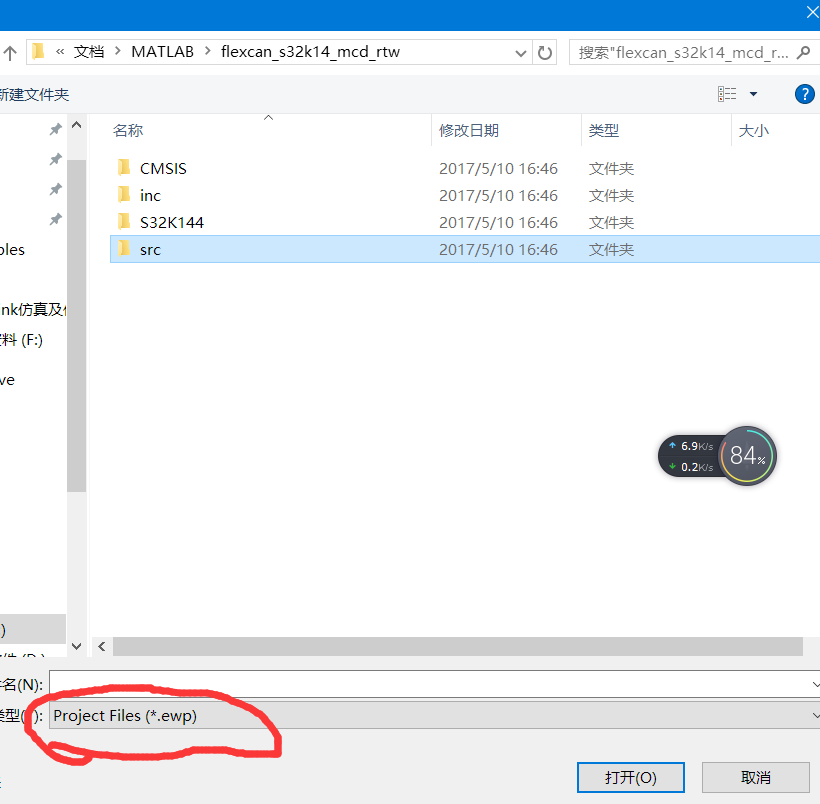
Task: Refresh the current folder view
Action: click(x=545, y=52)
